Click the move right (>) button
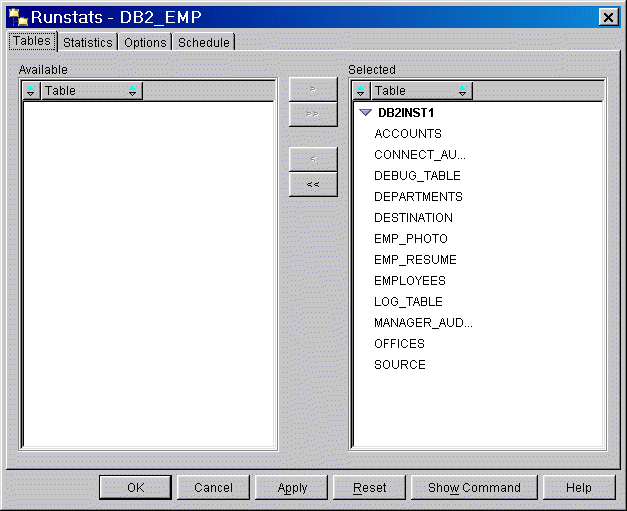627x511 pixels. [x=313, y=89]
